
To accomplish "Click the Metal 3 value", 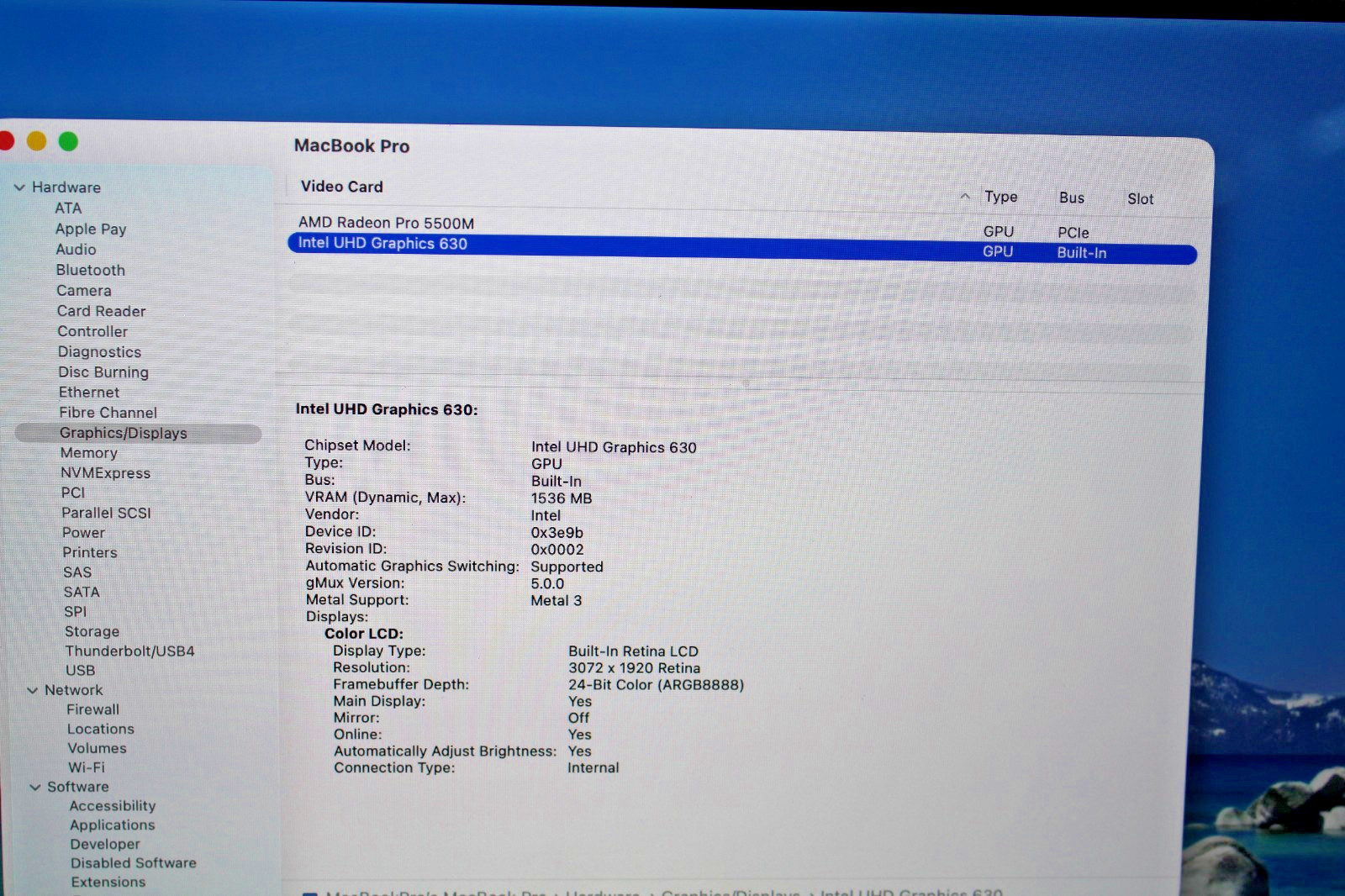I will tap(556, 601).
